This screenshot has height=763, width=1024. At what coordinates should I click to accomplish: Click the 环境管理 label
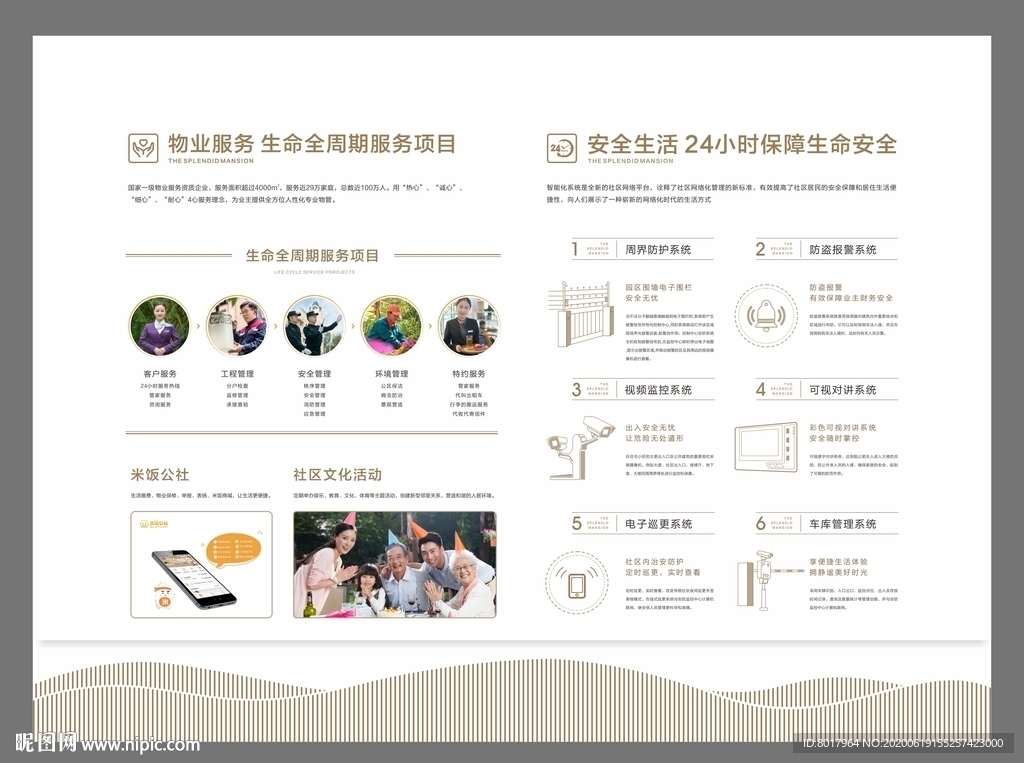pos(391,374)
